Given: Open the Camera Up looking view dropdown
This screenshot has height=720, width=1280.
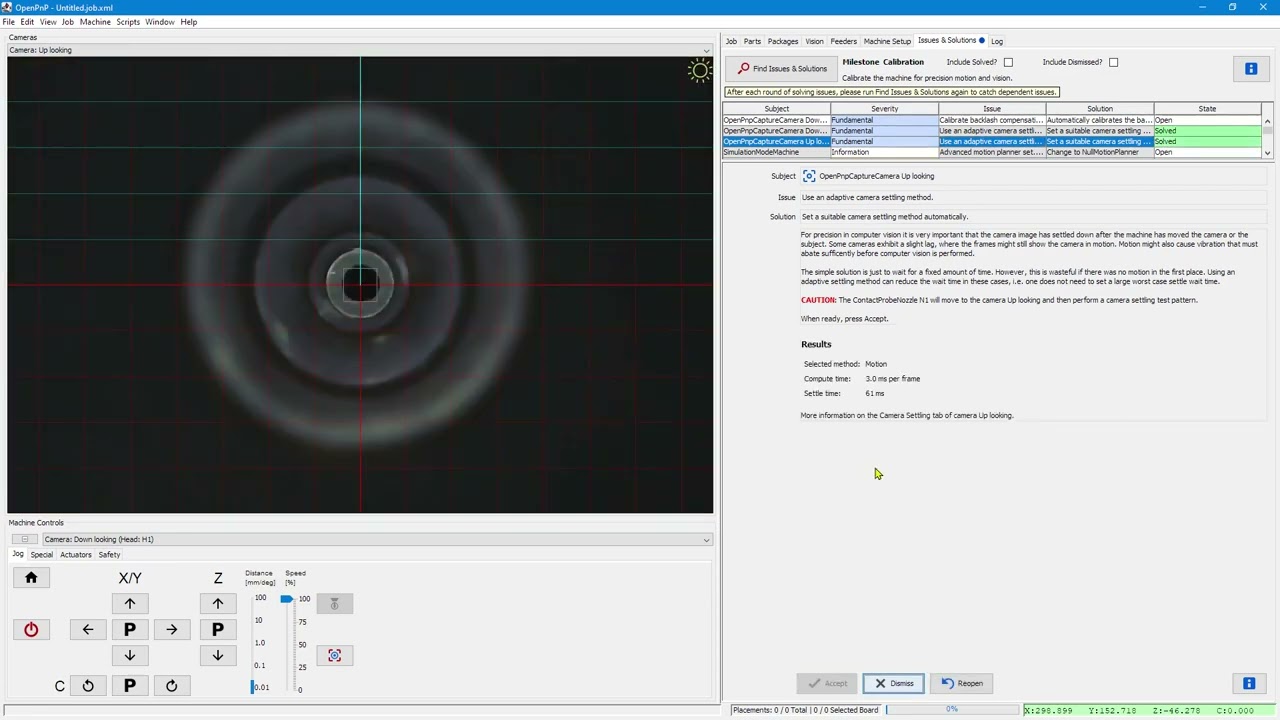Looking at the screenshot, I should pyautogui.click(x=360, y=50).
